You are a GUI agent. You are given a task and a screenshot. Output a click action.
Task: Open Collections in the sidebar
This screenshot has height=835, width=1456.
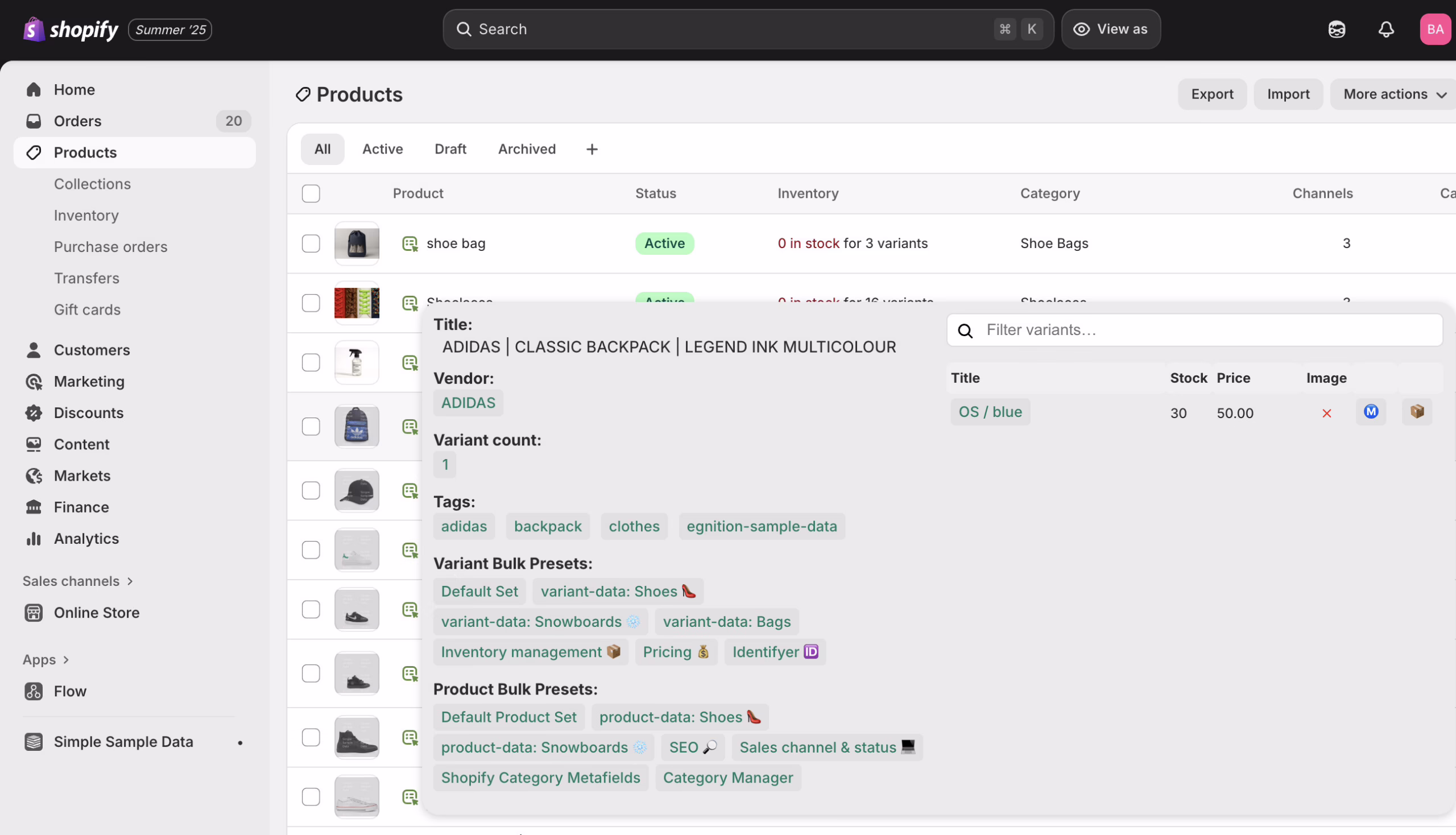[92, 184]
